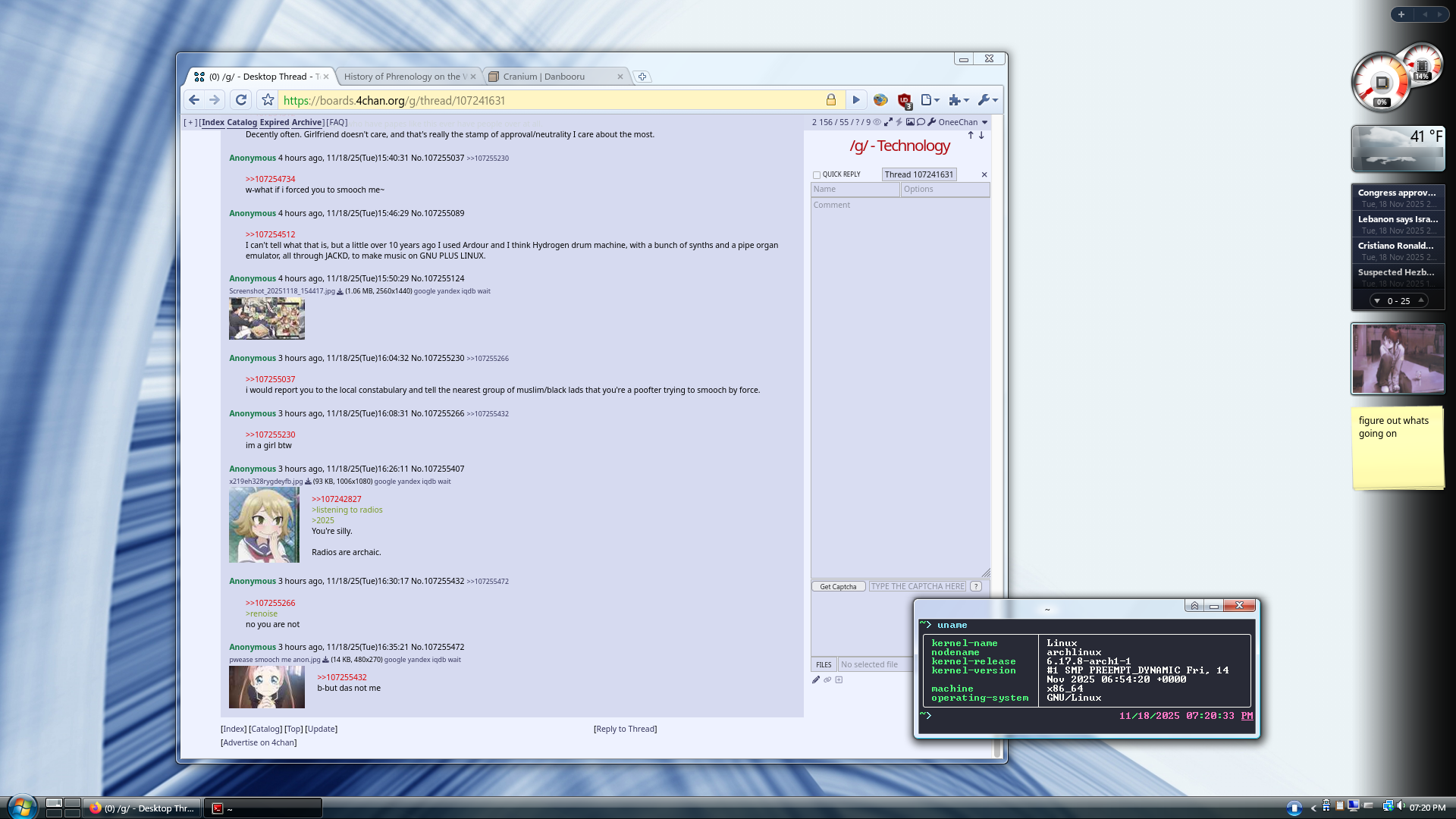This screenshot has width=1456, height=819.
Task: Click the gallery image icon in header
Action: pos(910,122)
